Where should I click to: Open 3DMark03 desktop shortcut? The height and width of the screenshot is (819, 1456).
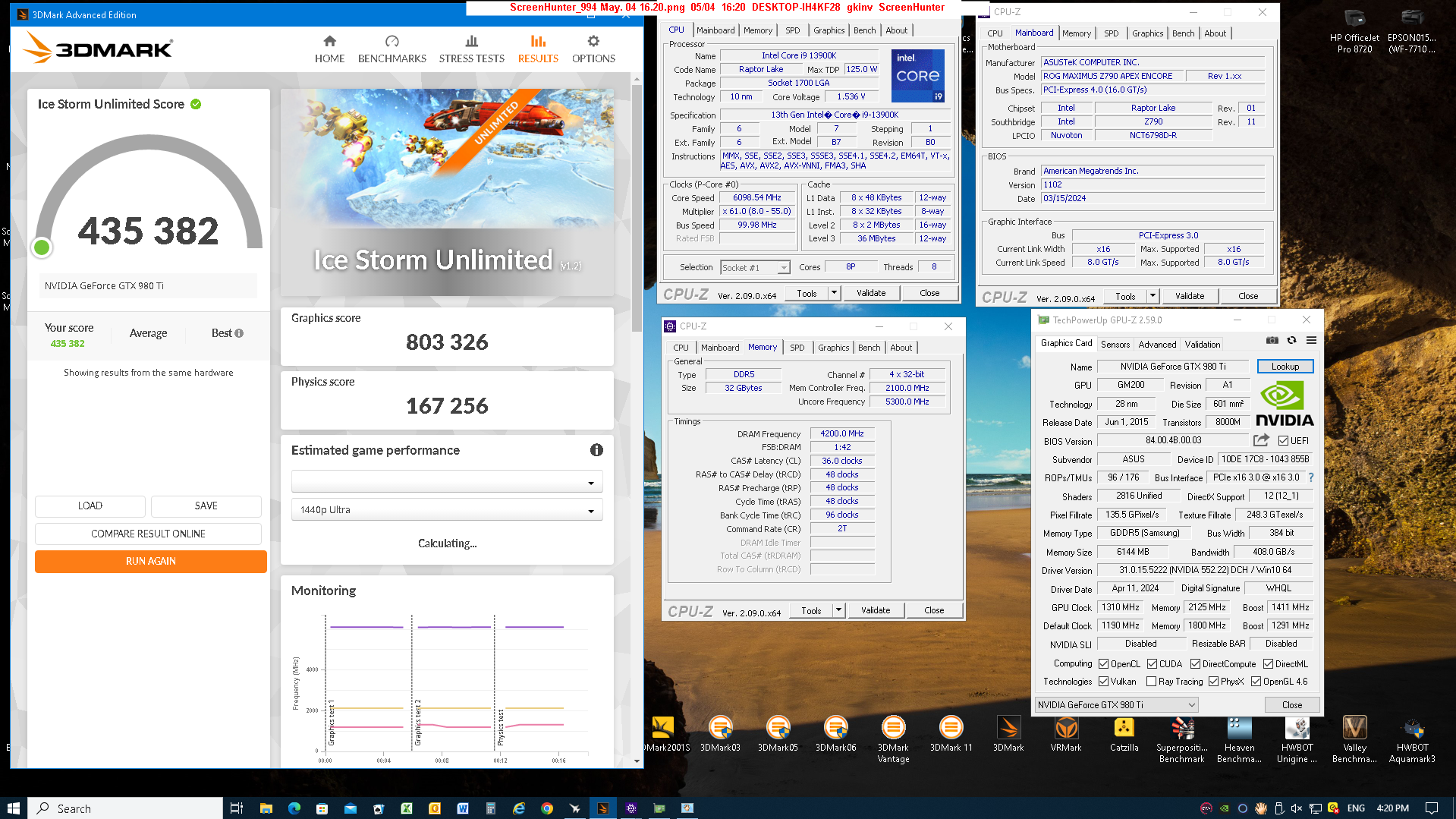(x=720, y=735)
